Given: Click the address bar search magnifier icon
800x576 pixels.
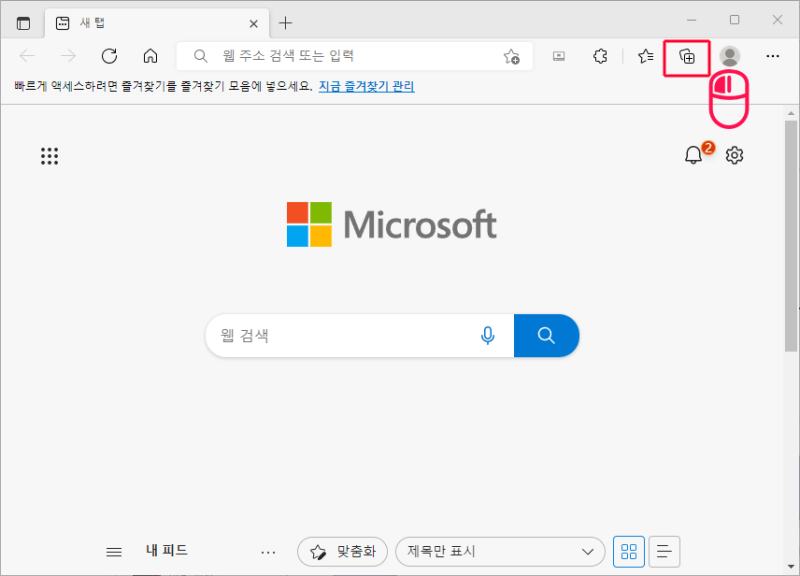Looking at the screenshot, I should click(x=201, y=56).
